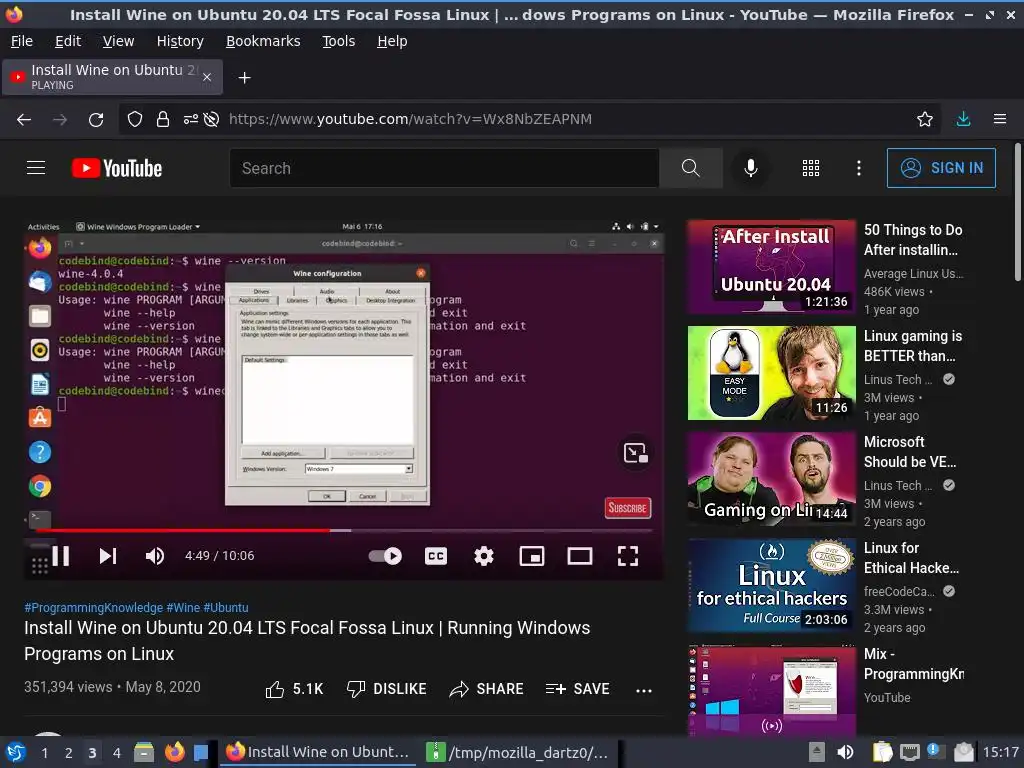Image resolution: width=1024 pixels, height=768 pixels.
Task: Open YouTube settings three-dot menu
Action: (859, 168)
